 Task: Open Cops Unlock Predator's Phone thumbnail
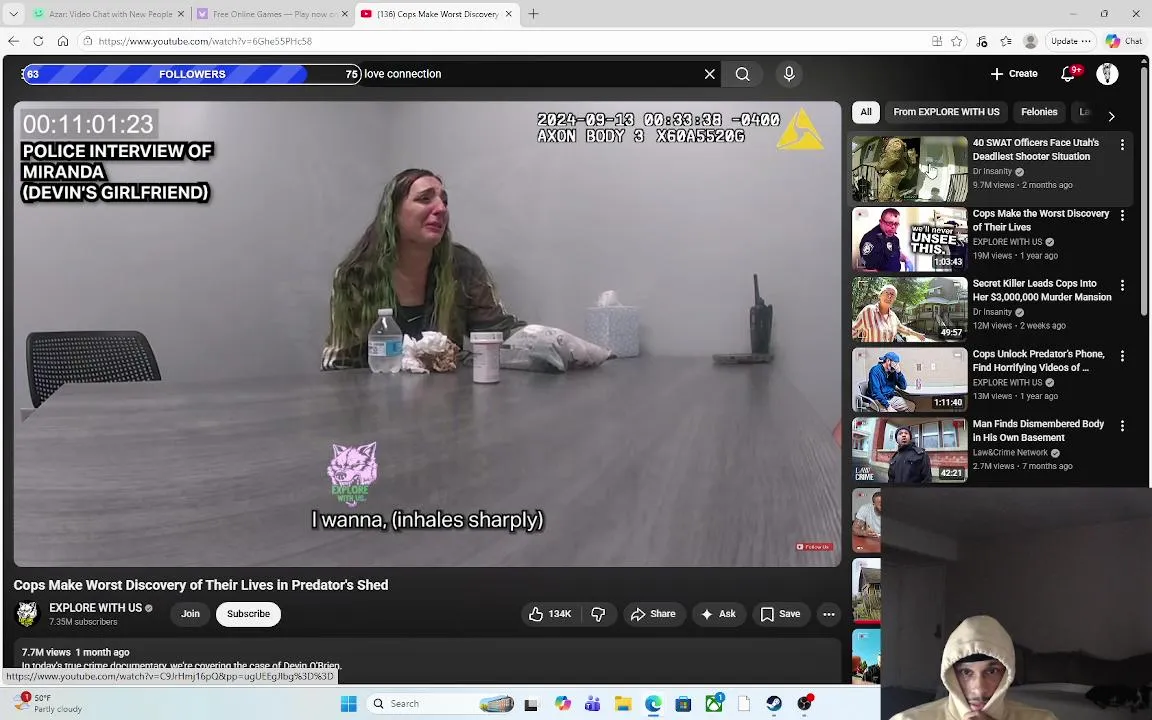click(x=910, y=380)
